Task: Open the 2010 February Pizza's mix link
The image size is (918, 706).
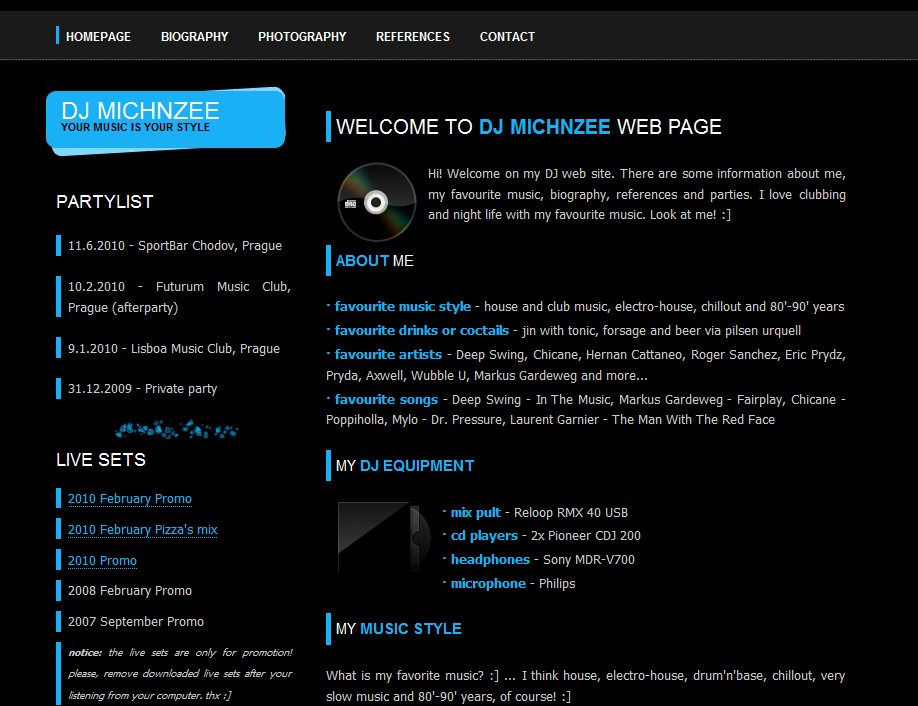Action: click(x=142, y=529)
